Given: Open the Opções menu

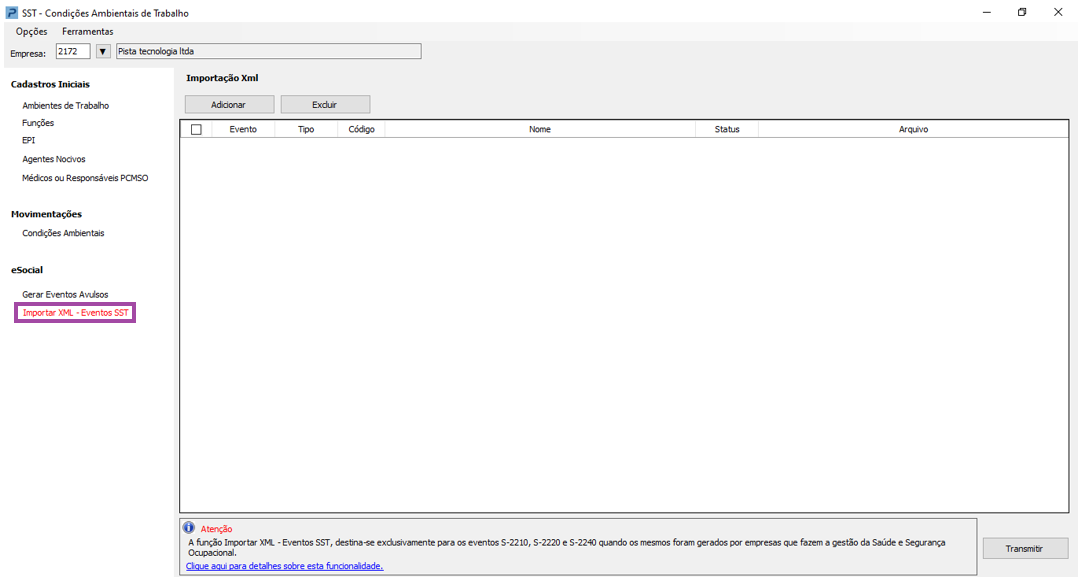Looking at the screenshot, I should tap(31, 32).
